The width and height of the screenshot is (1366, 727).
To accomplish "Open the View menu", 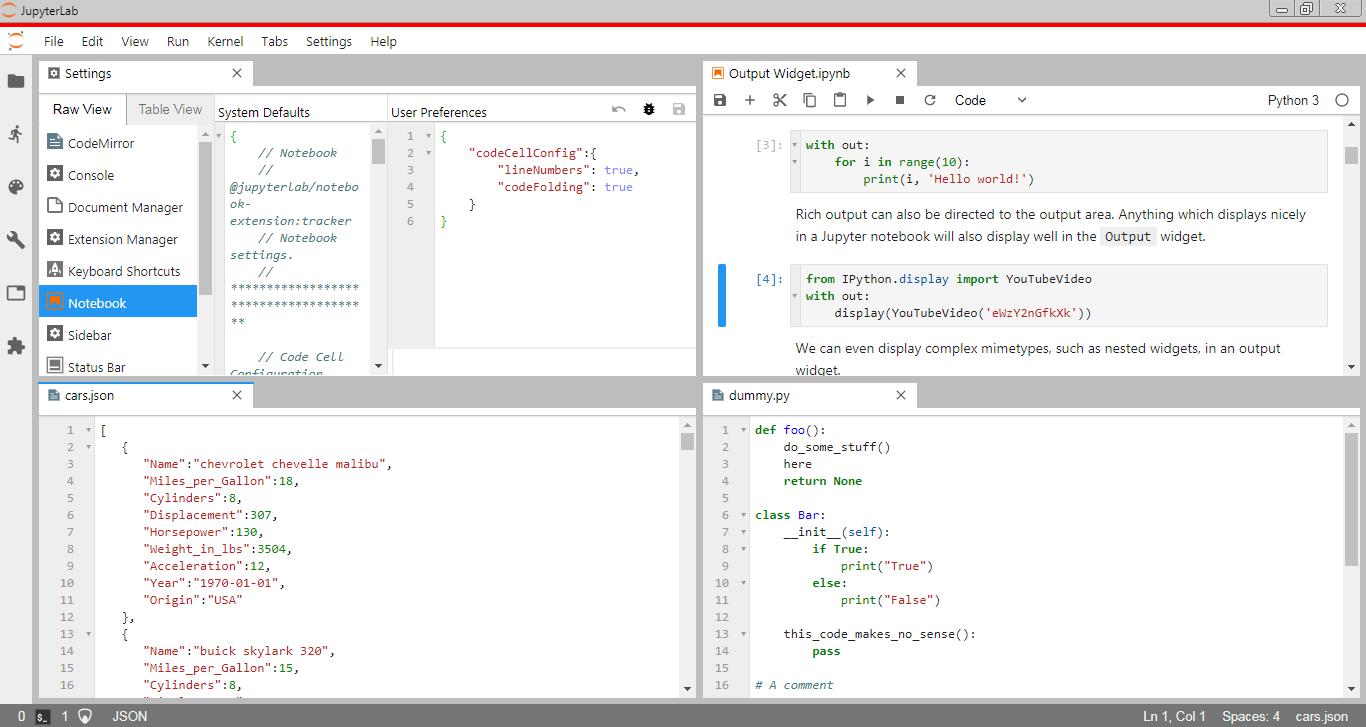I will (135, 41).
